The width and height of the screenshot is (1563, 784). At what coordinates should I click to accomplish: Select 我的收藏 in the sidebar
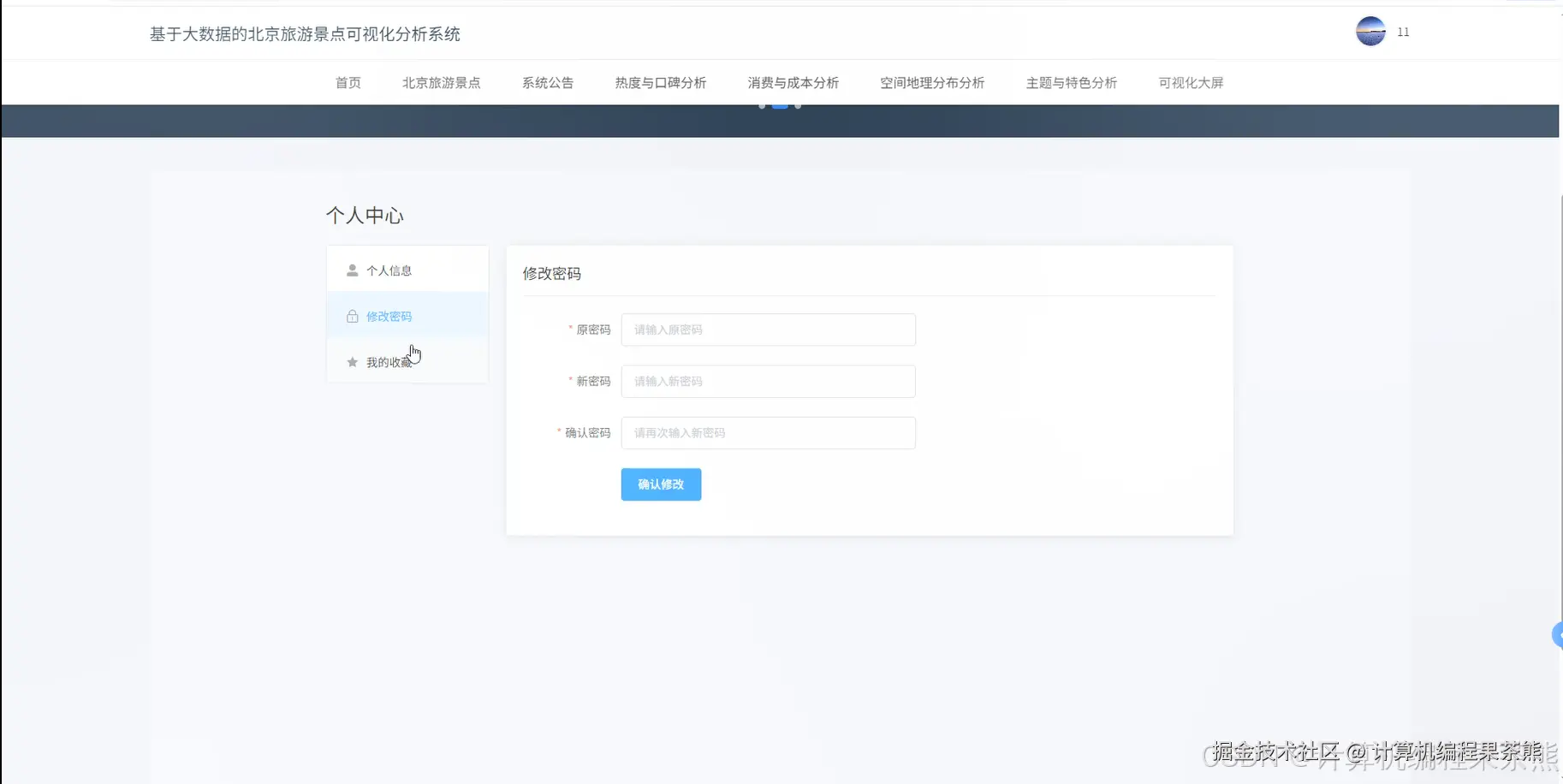(387, 361)
